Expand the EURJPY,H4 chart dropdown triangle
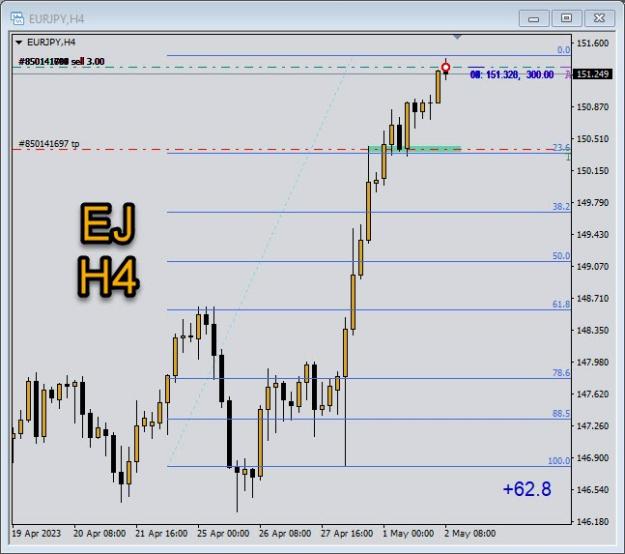 point(18,42)
